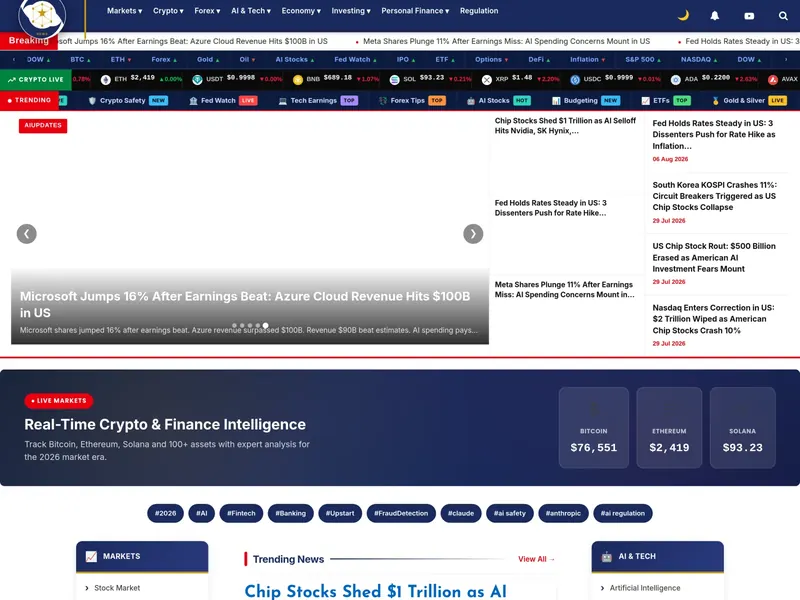800x600 pixels.
Task: Open Tech Earnings trending laptop icon
Action: [x=283, y=101]
